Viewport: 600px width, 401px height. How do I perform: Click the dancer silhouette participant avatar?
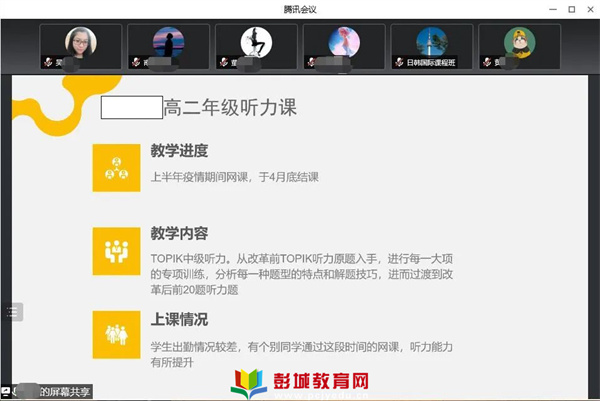tap(256, 42)
